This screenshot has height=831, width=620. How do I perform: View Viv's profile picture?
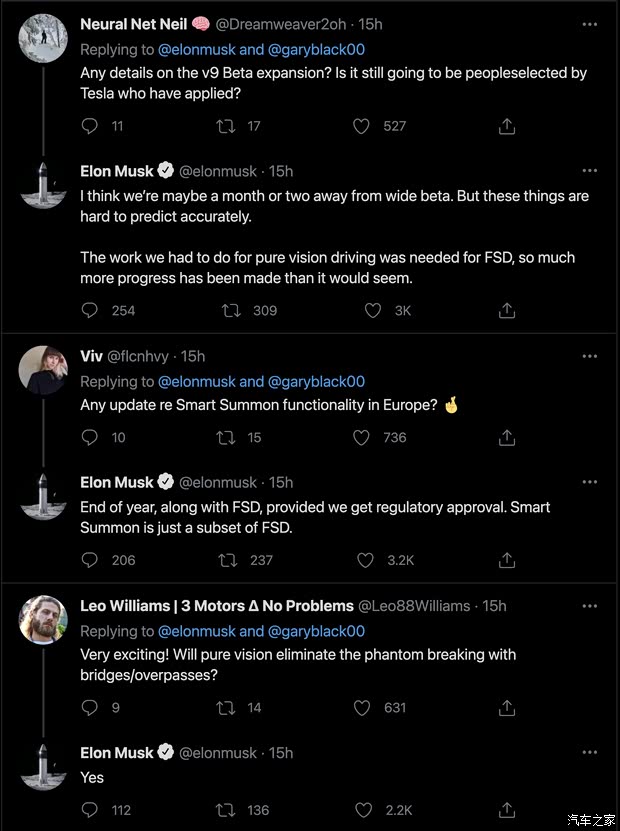point(43,371)
